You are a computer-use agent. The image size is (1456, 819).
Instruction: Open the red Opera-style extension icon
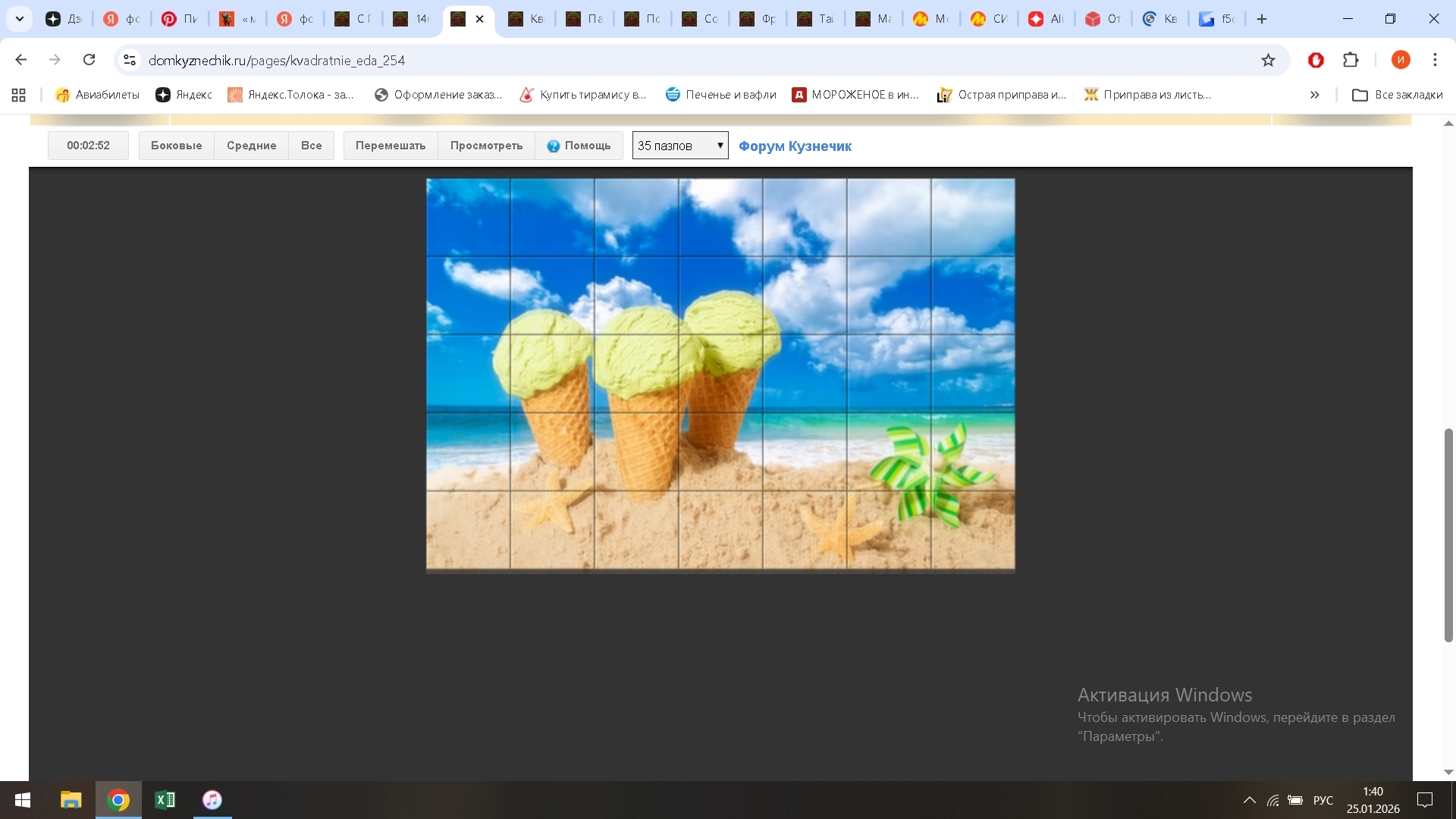(1316, 60)
